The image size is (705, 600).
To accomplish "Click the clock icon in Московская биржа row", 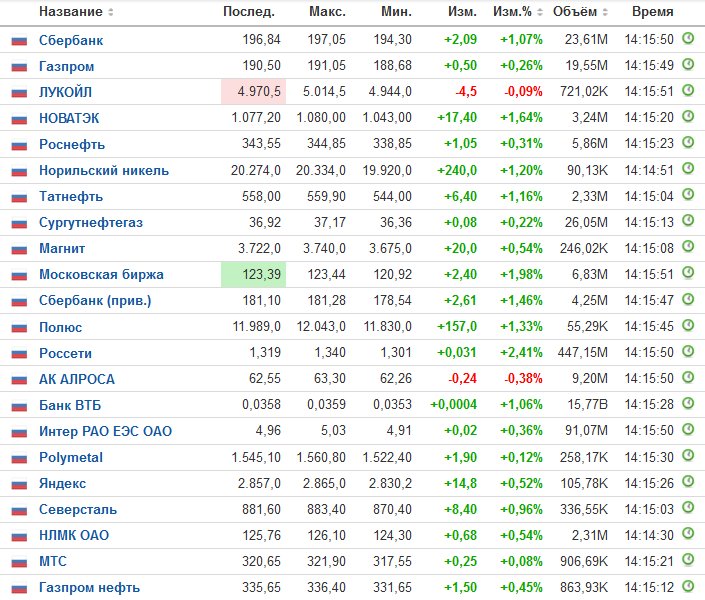I will [688, 273].
